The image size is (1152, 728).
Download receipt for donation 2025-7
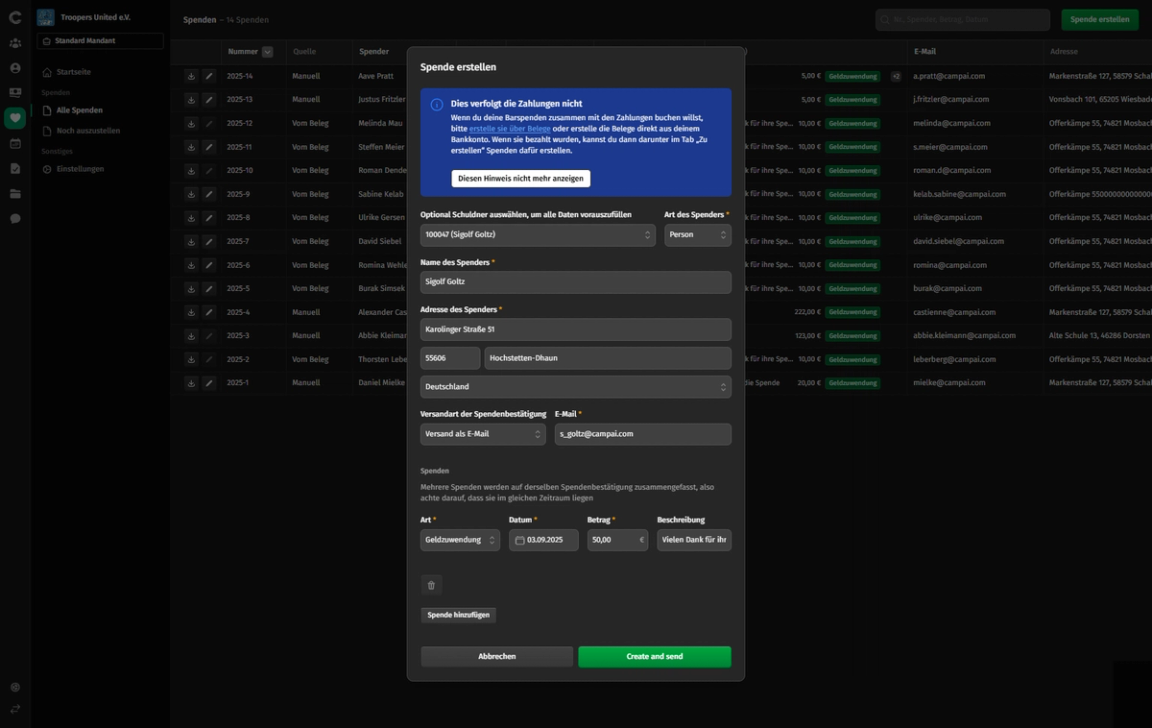(191, 242)
